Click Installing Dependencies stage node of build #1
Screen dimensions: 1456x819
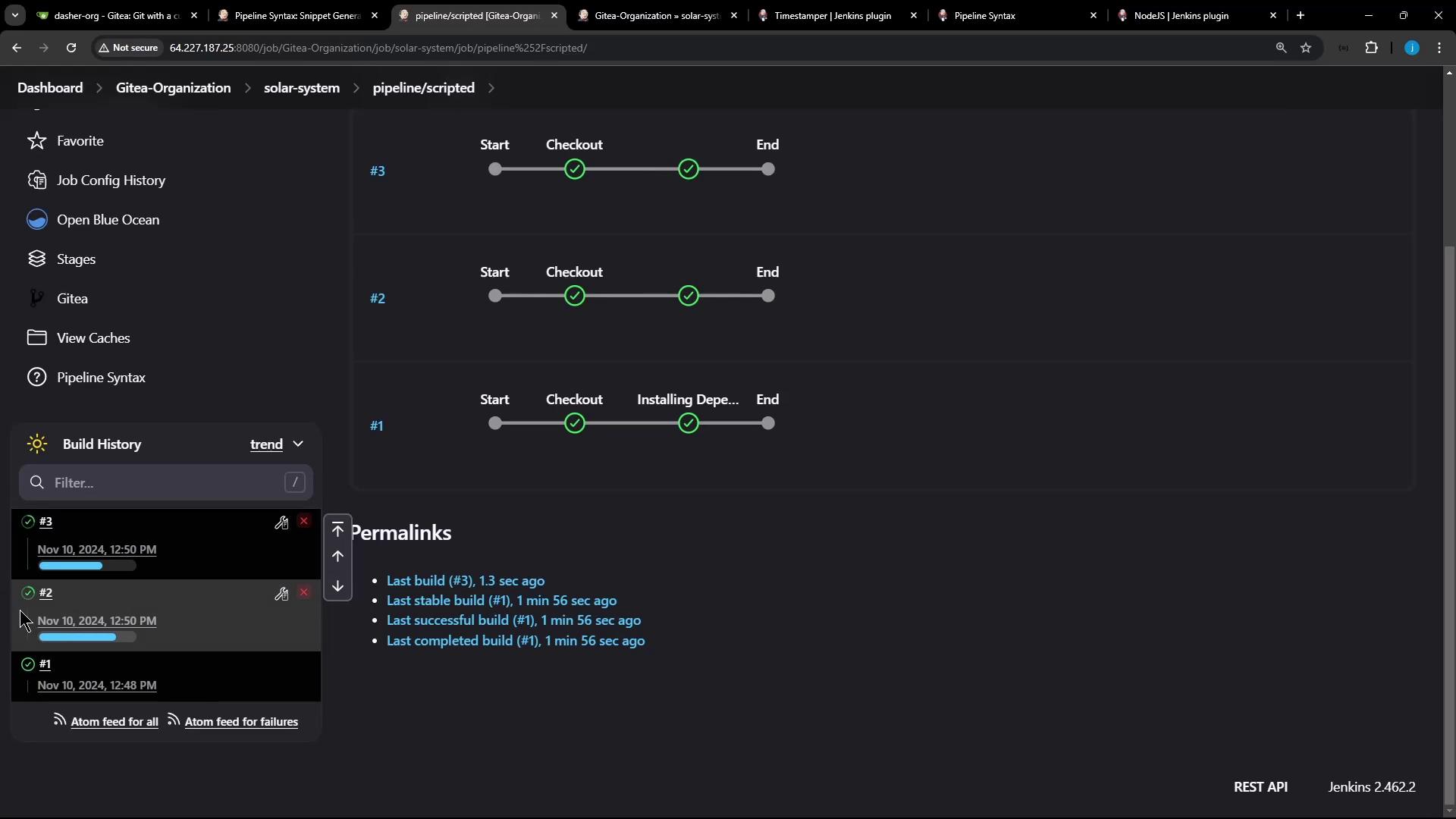point(689,424)
